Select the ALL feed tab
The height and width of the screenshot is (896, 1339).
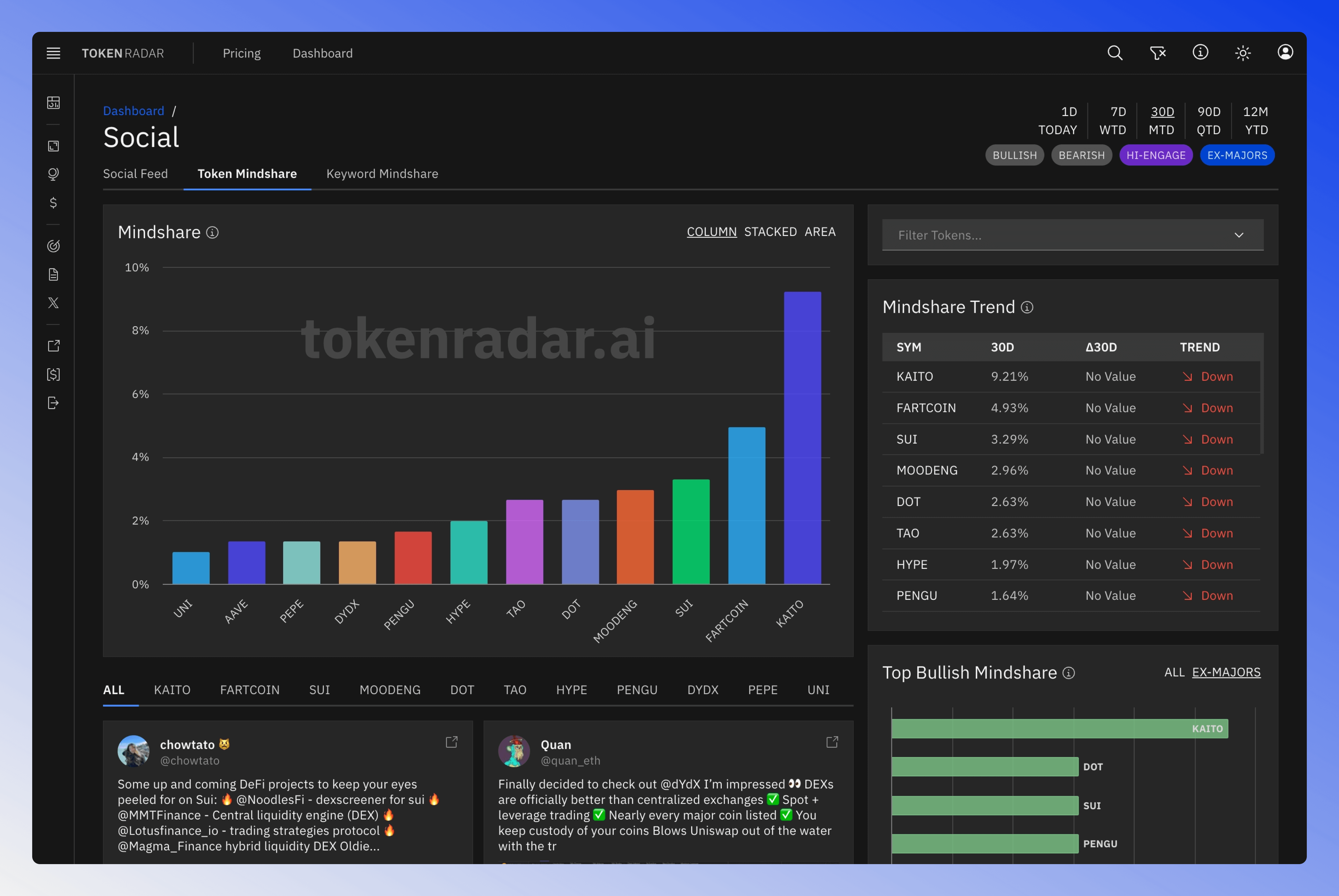(114, 690)
